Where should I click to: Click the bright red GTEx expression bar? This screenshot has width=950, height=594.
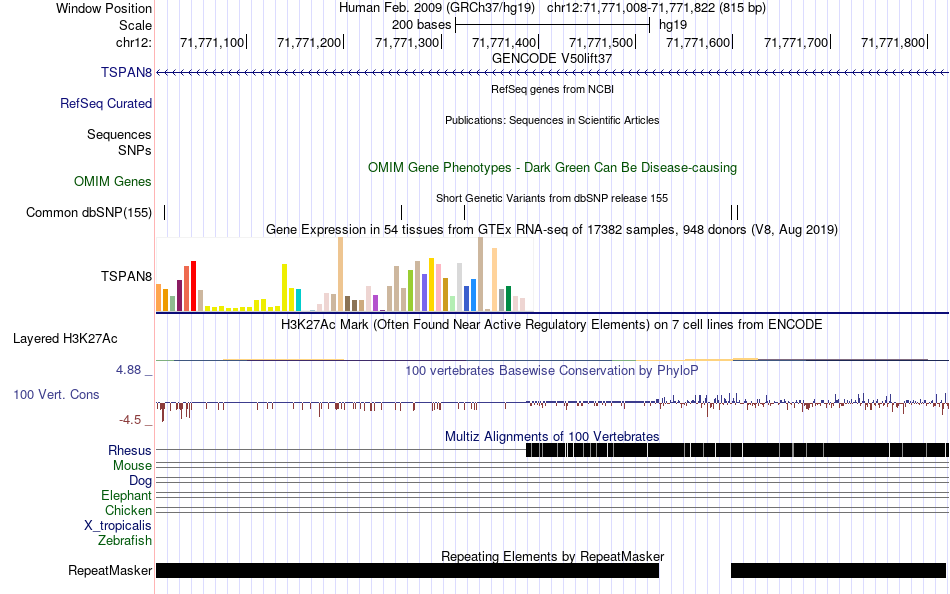(x=193, y=286)
